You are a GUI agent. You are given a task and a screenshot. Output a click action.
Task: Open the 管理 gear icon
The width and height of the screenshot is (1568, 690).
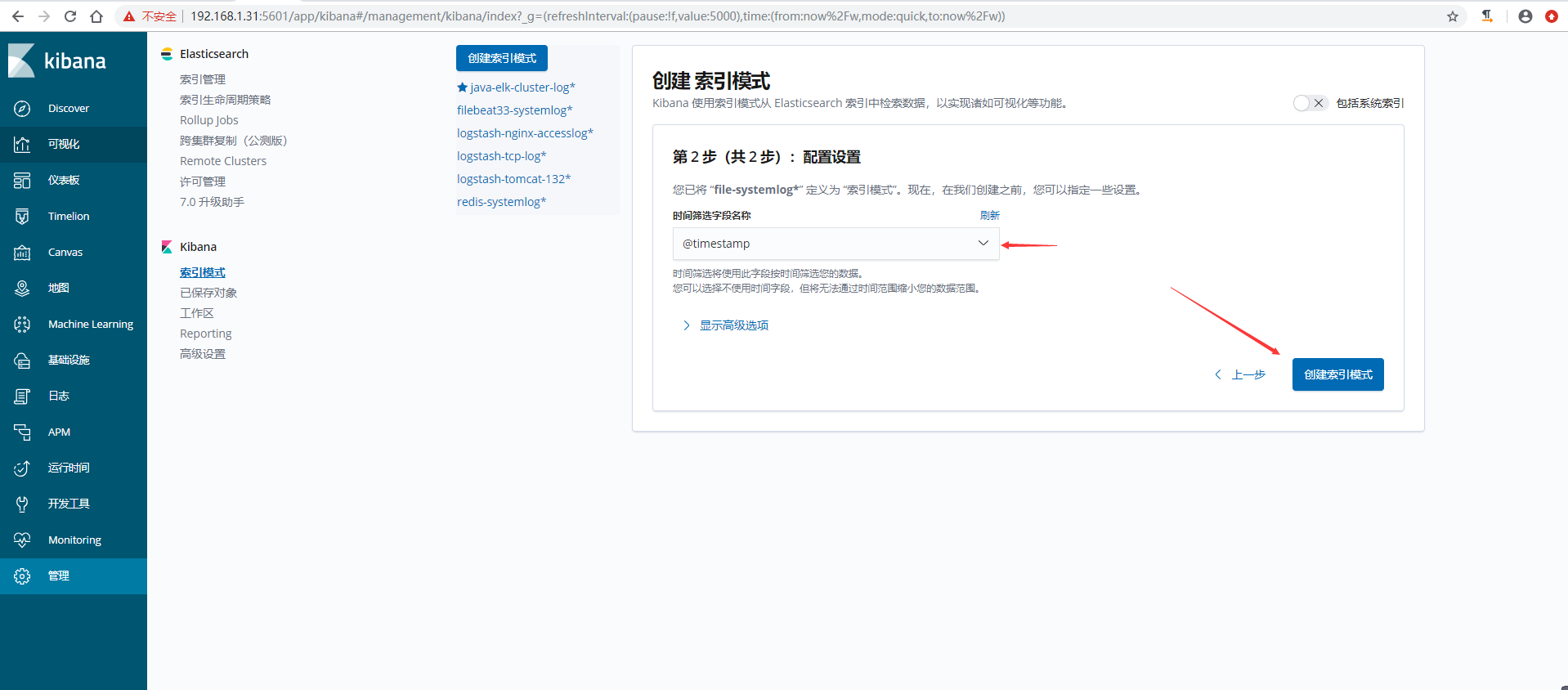[22, 576]
